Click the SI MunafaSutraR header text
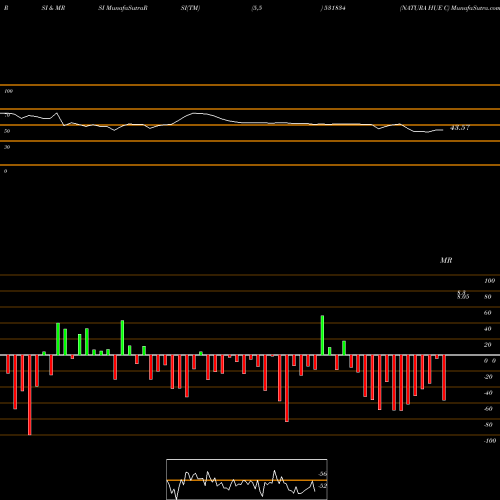Viewport: 500px width, 500px height. pos(123,8)
